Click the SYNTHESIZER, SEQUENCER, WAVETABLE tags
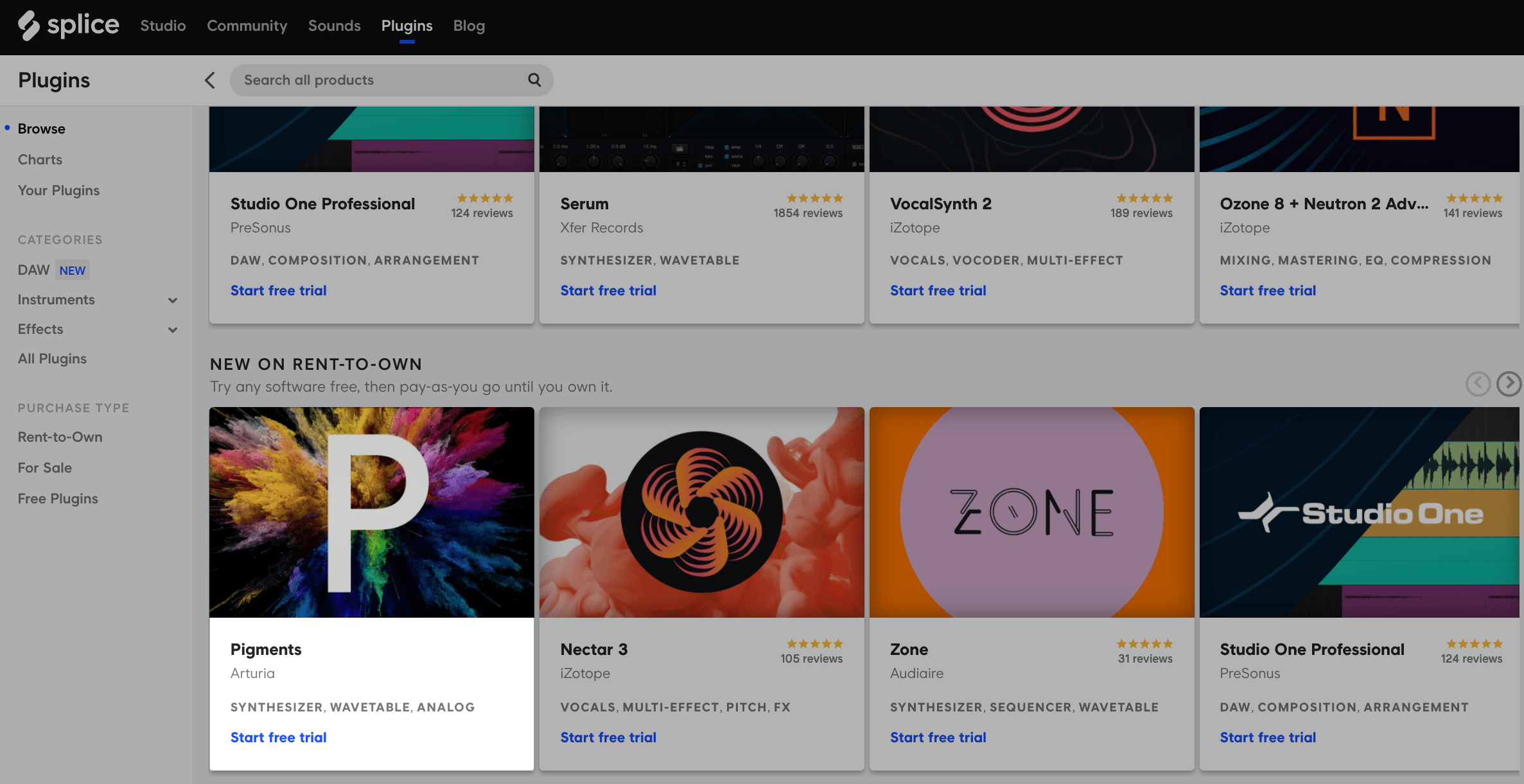 pos(1024,707)
